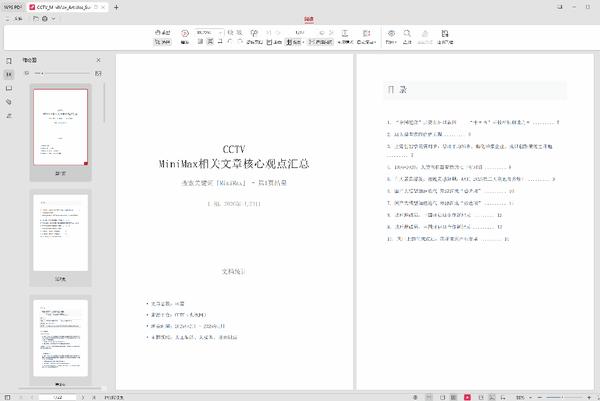Open the bookmarks panel icon in sidebar
Viewport: 600px width, 401px height.
click(8, 61)
